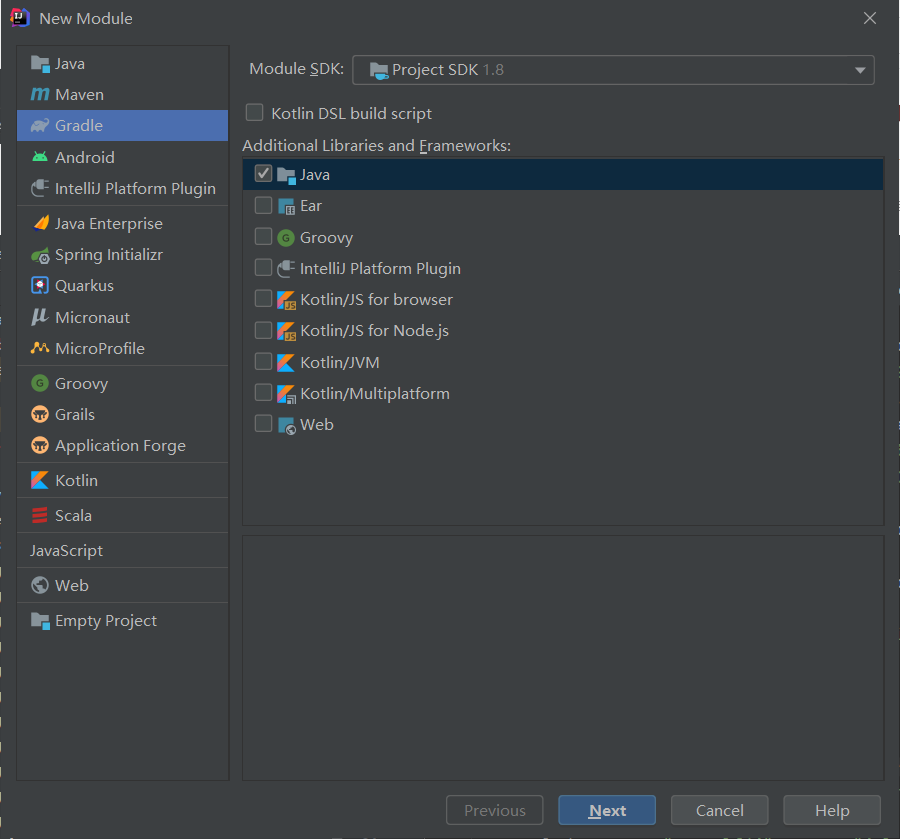Image resolution: width=900 pixels, height=839 pixels.
Task: Click the Kotlin/JS for browser icon
Action: [286, 300]
